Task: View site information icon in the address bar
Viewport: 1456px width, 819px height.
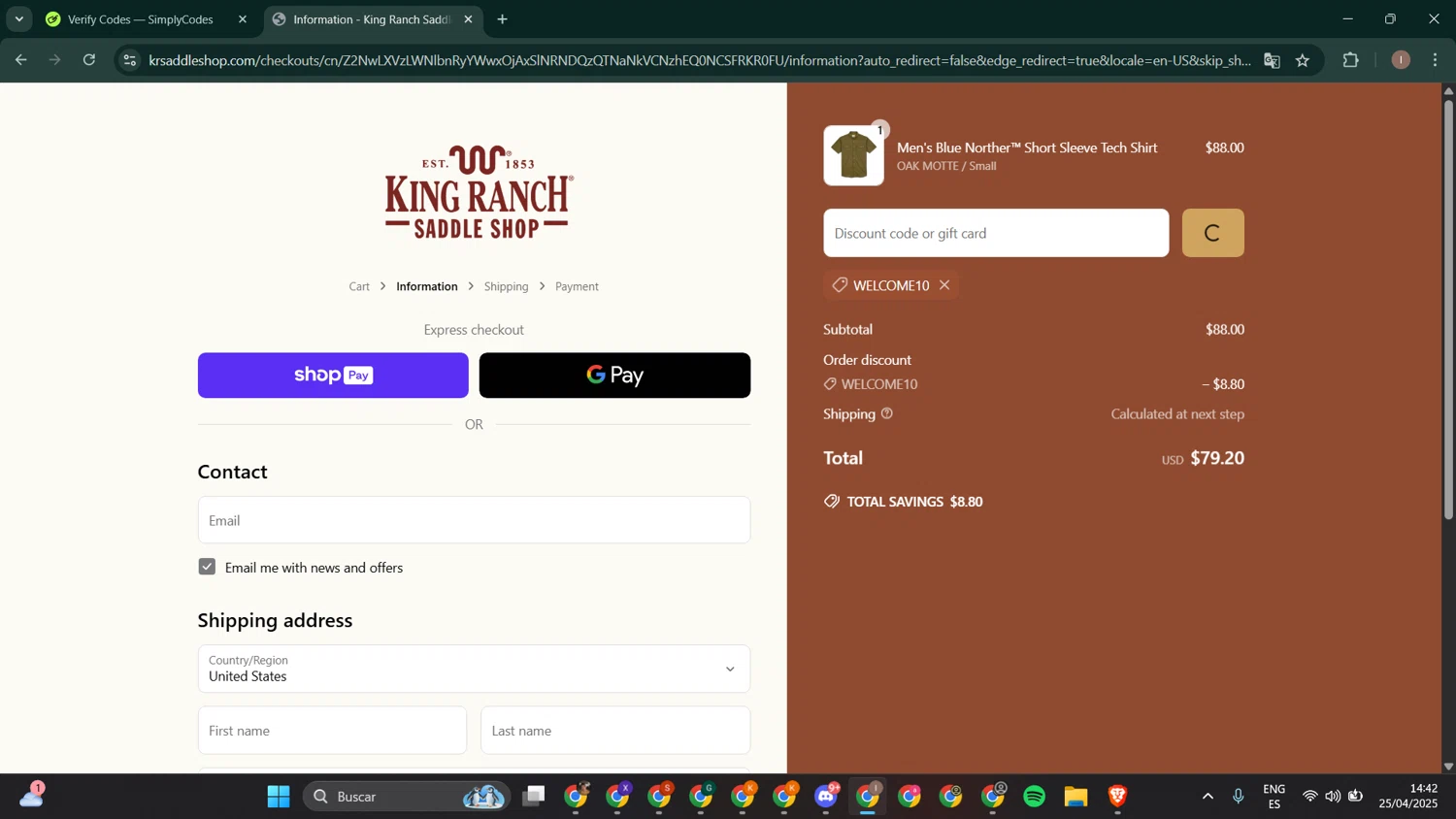Action: pos(130,60)
